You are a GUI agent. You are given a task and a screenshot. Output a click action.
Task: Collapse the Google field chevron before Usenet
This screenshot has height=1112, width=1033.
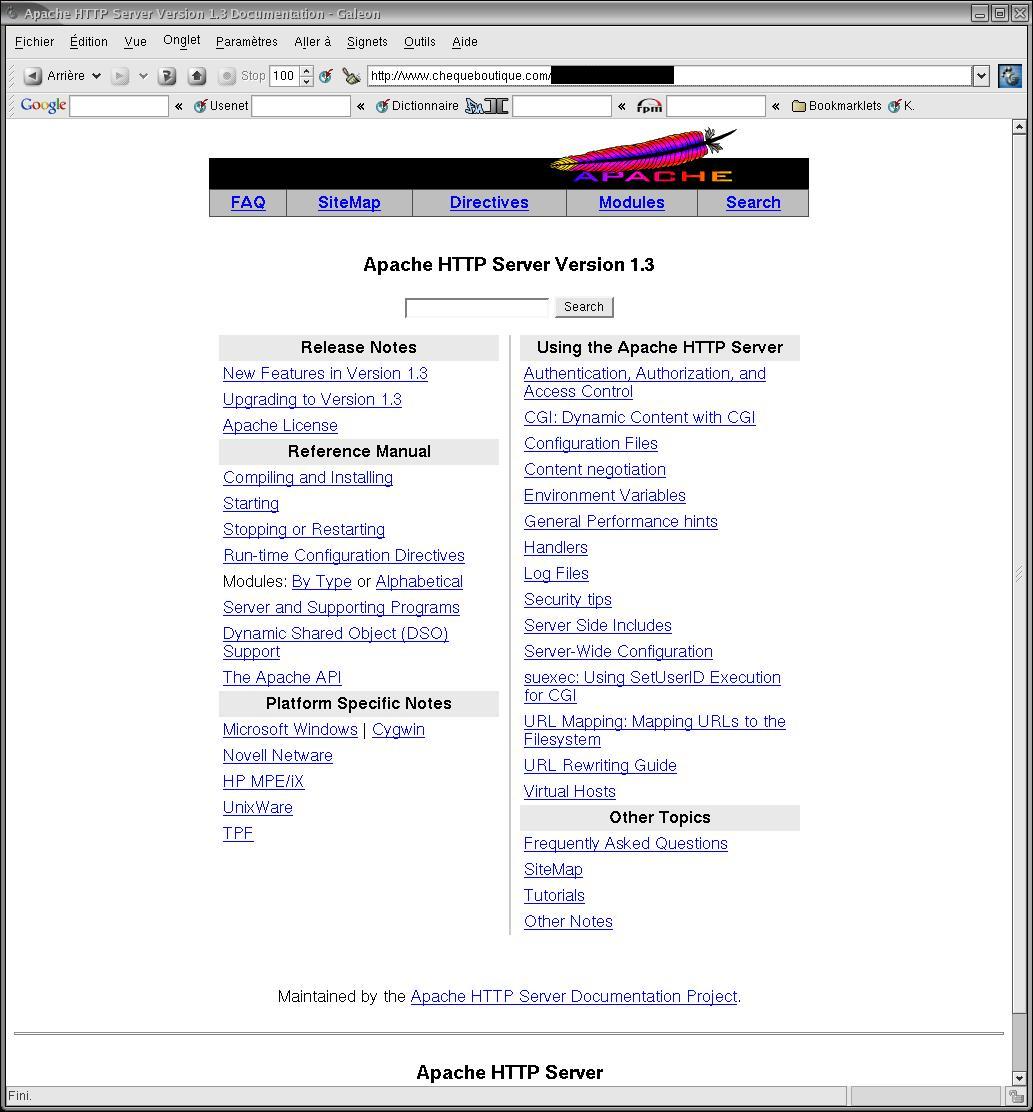tap(179, 106)
